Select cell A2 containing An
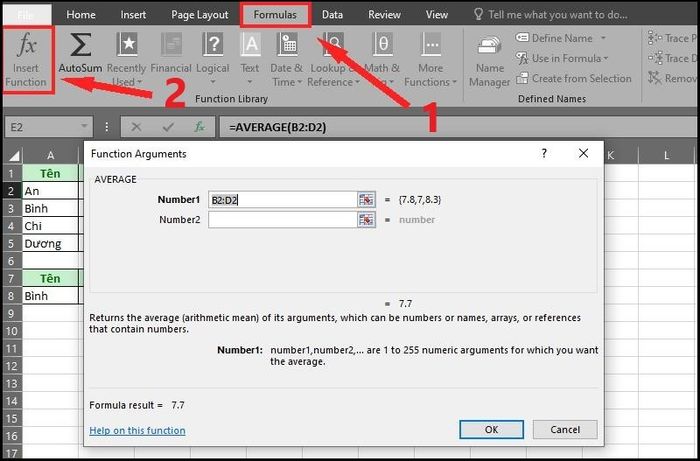 pos(50,191)
